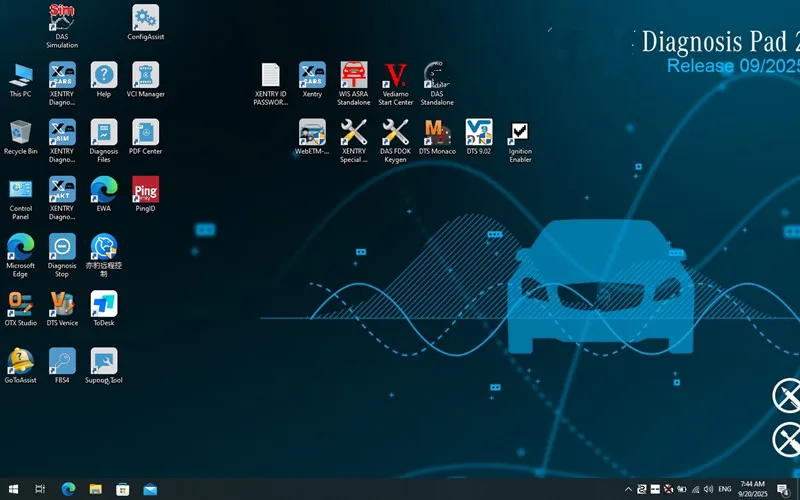Viewport: 800px width, 500px height.
Task: Select the Ignition Enabler icon
Action: 520,142
